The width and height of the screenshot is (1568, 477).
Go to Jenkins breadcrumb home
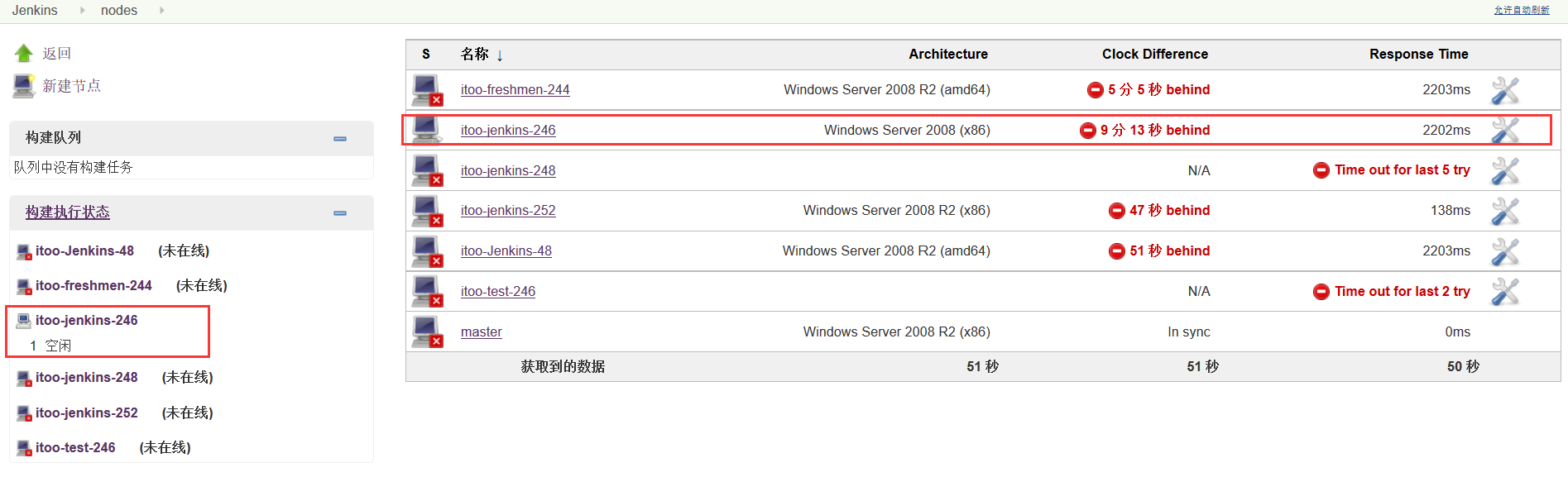click(35, 11)
